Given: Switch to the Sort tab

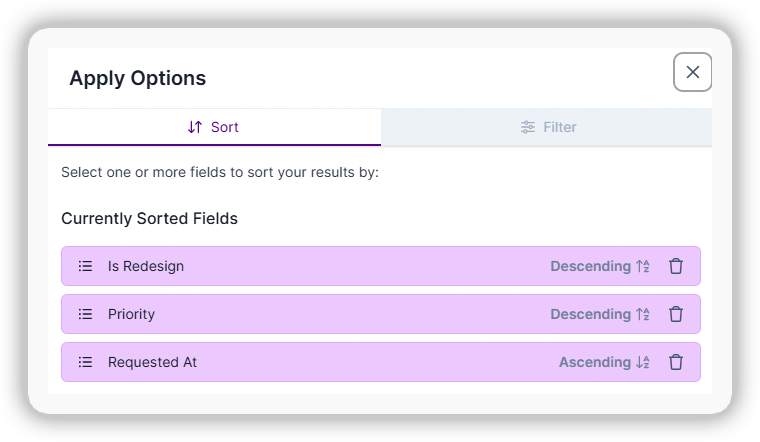Looking at the screenshot, I should click(x=214, y=127).
